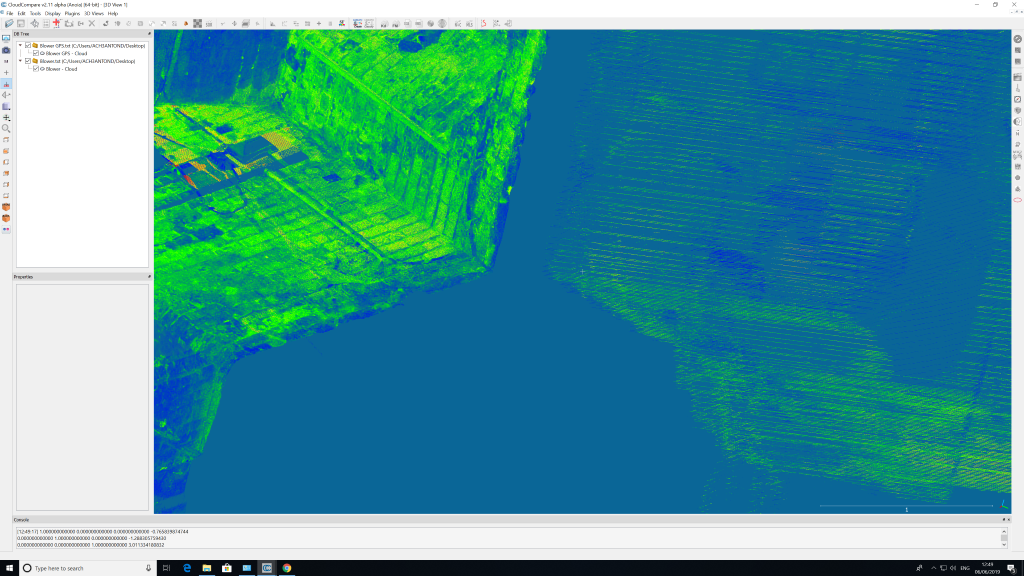Screen dimensions: 1024x576
Task: Collapse the Blower GPS.txt tree branch
Action: pyautogui.click(x=20, y=45)
